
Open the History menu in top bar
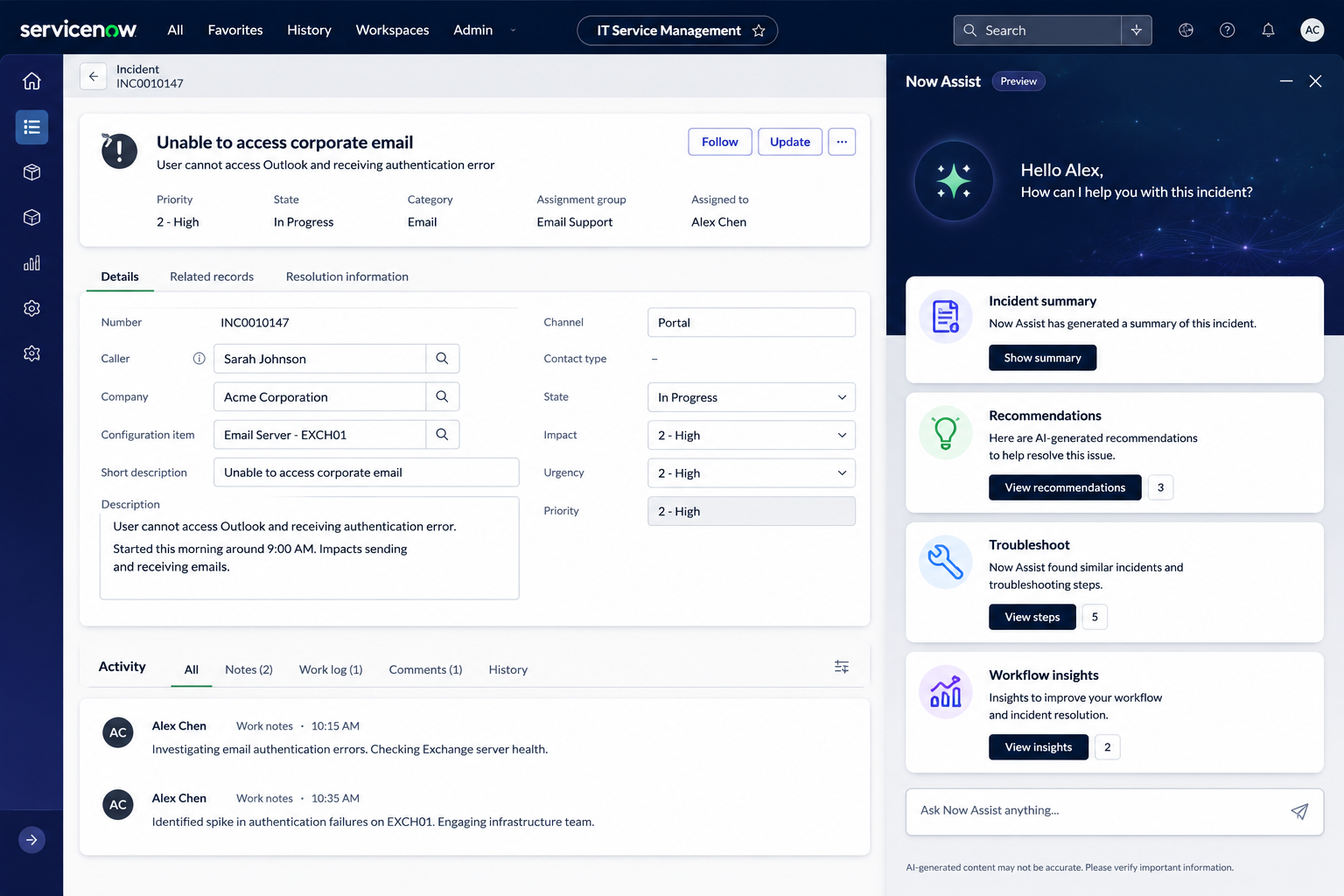[309, 30]
